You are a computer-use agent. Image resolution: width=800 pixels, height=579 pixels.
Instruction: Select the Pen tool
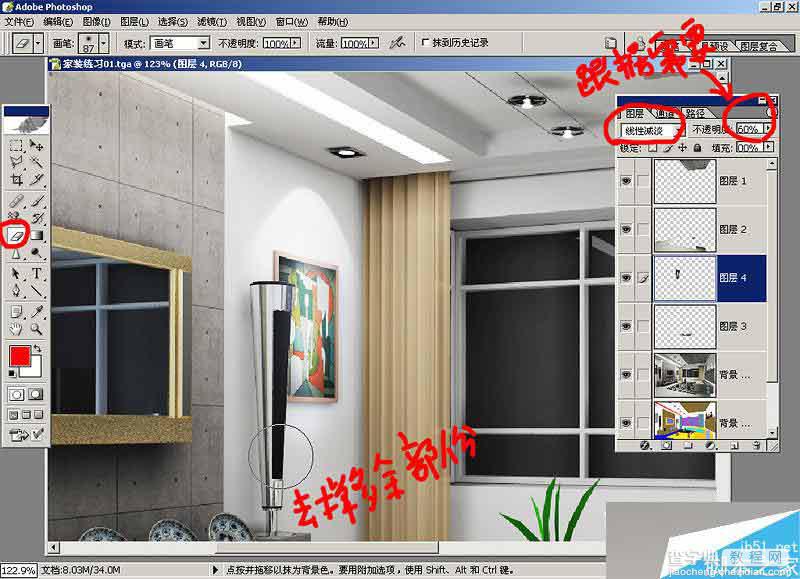click(x=16, y=291)
